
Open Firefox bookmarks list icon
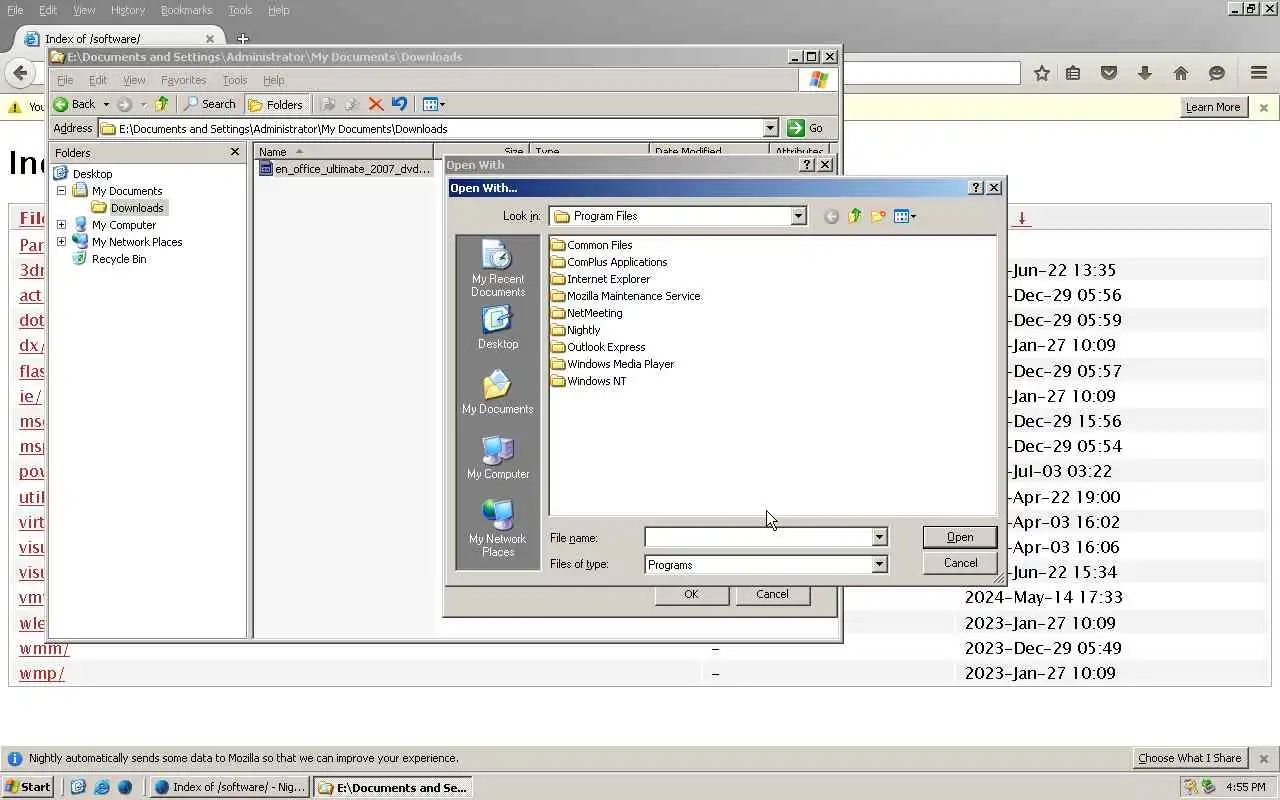(1073, 73)
